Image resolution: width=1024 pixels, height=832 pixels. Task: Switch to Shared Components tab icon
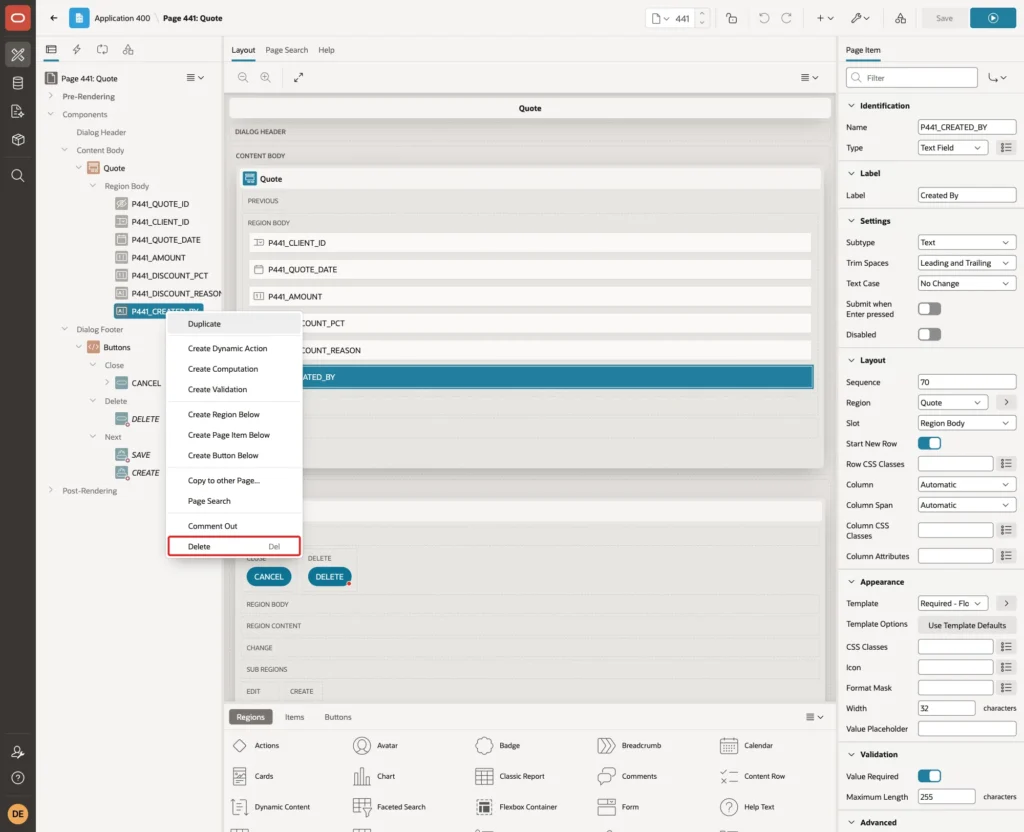coord(128,50)
